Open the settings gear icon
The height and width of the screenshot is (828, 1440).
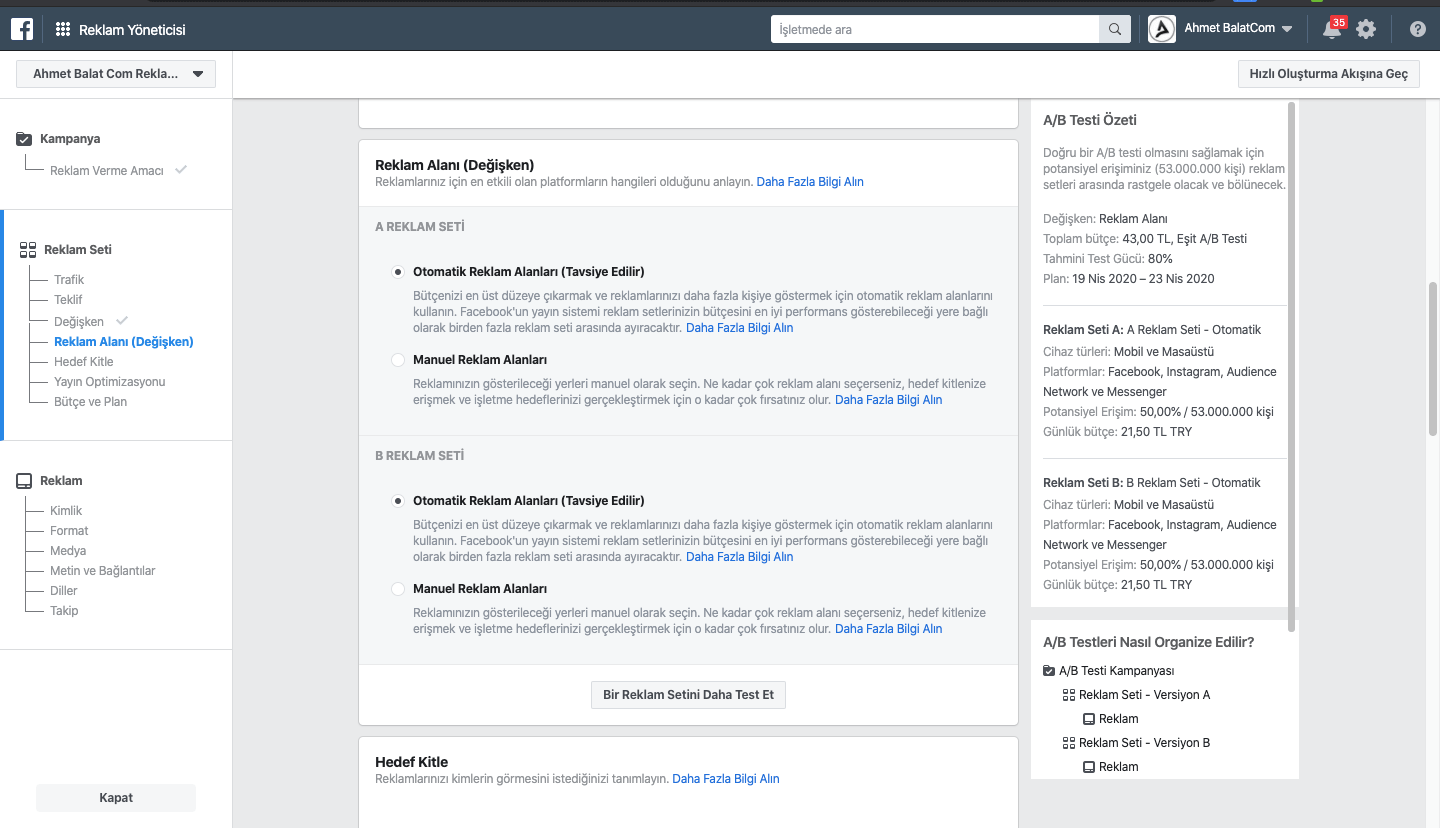[1366, 29]
